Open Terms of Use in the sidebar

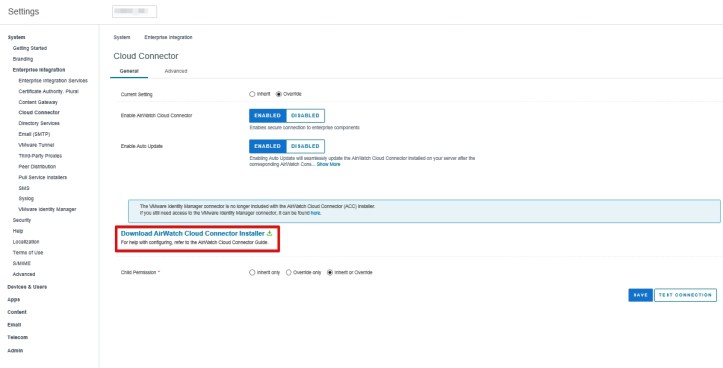[x=28, y=253]
